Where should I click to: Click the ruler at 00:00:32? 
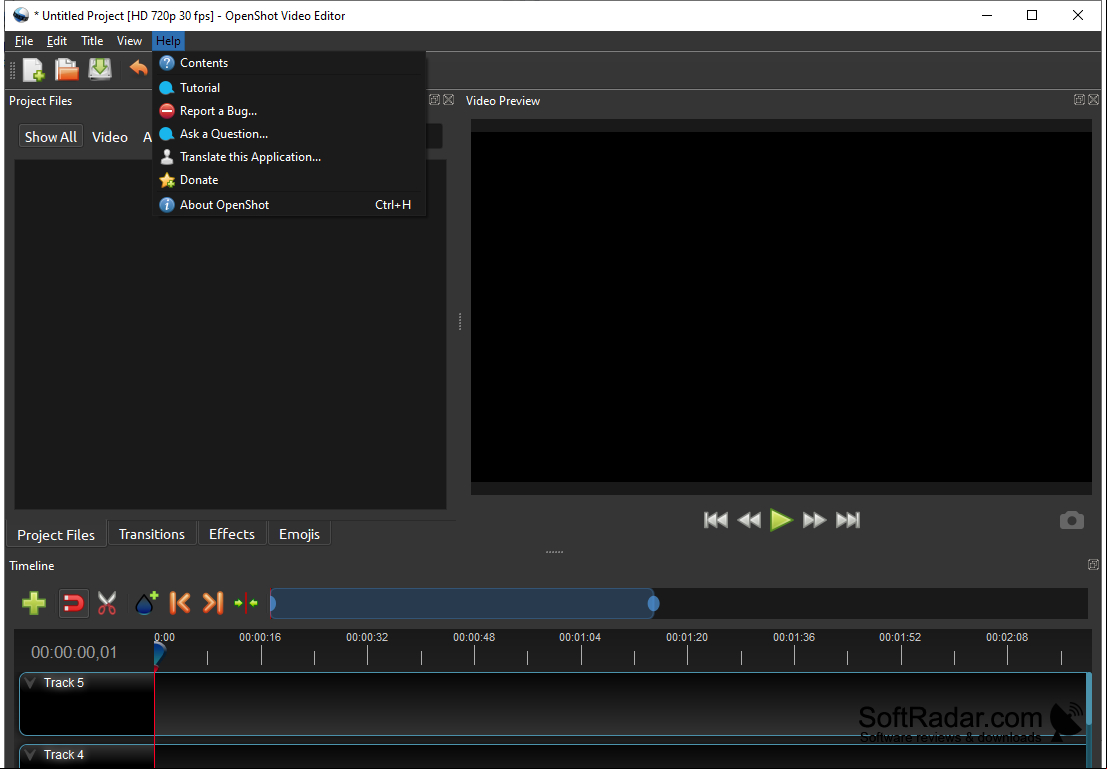point(367,637)
